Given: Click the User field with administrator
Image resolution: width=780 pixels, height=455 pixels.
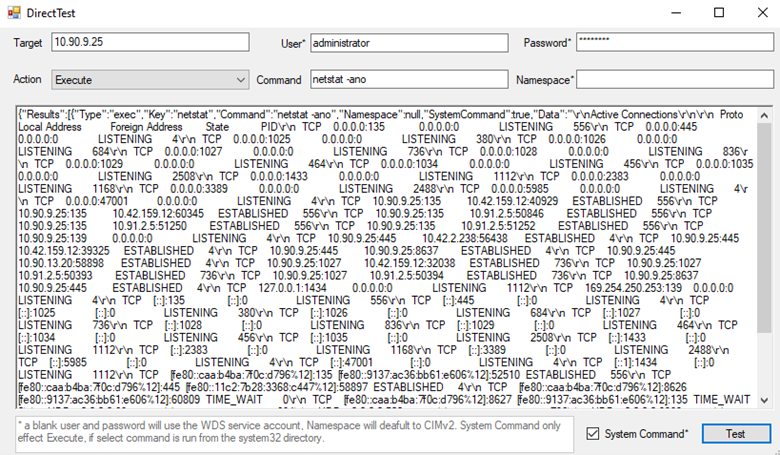Looking at the screenshot, I should tap(409, 43).
